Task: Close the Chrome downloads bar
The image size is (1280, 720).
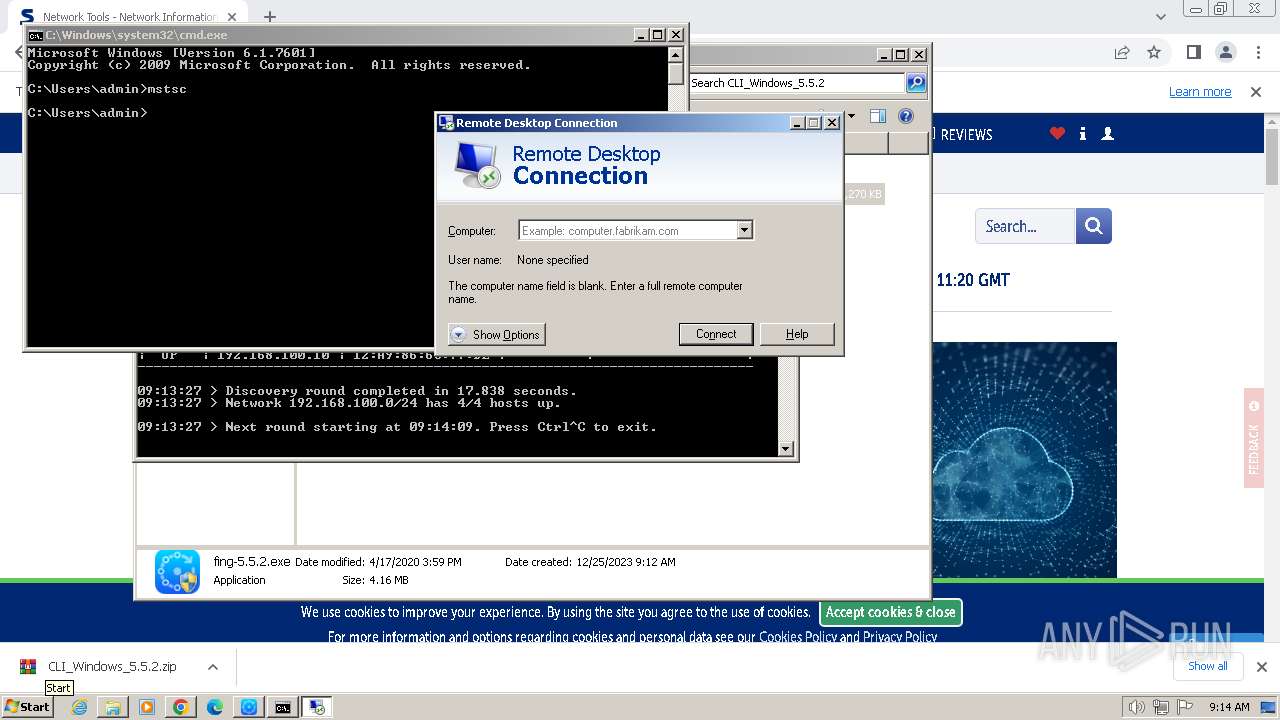Action: tap(1261, 666)
